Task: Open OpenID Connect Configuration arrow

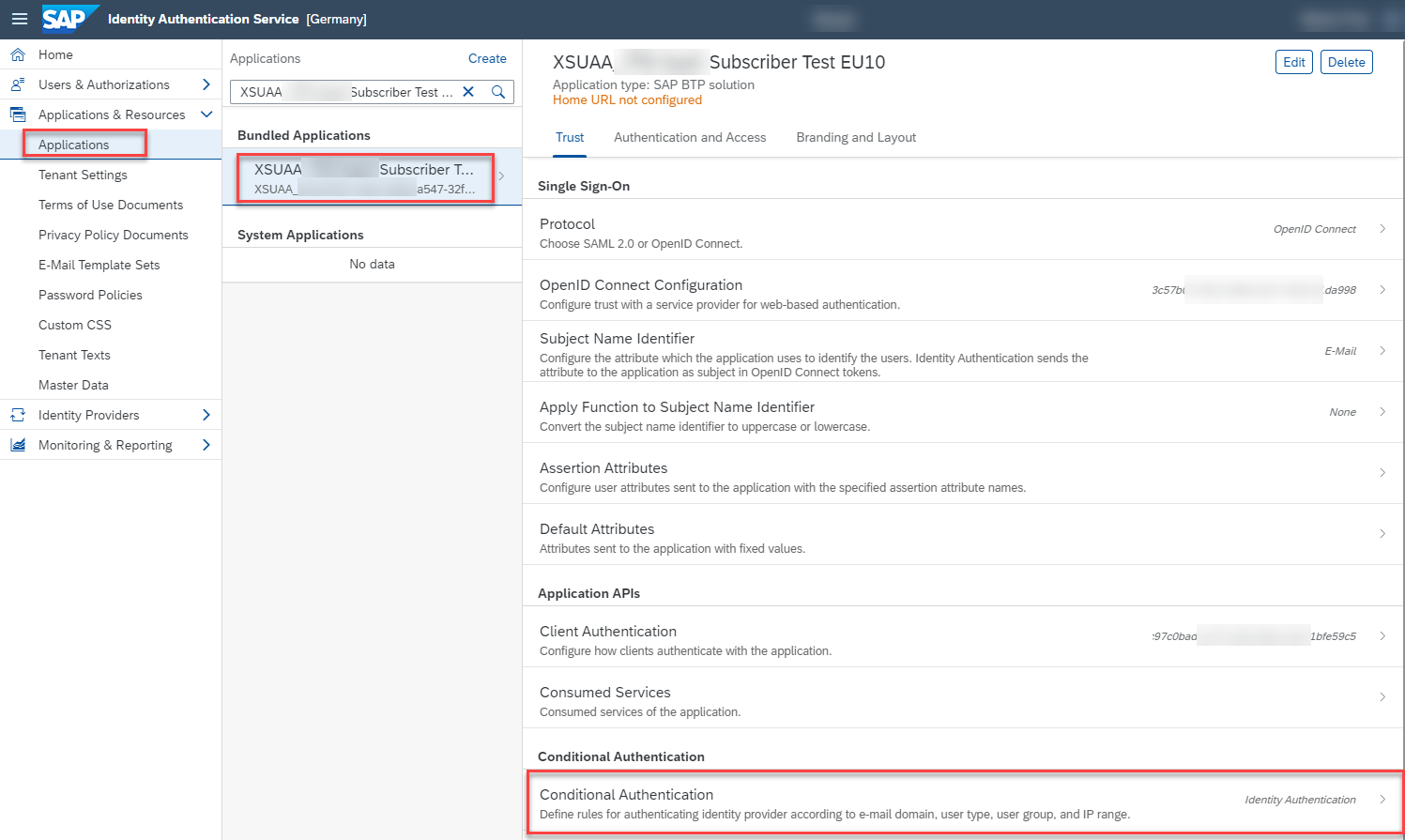Action: point(1382,290)
